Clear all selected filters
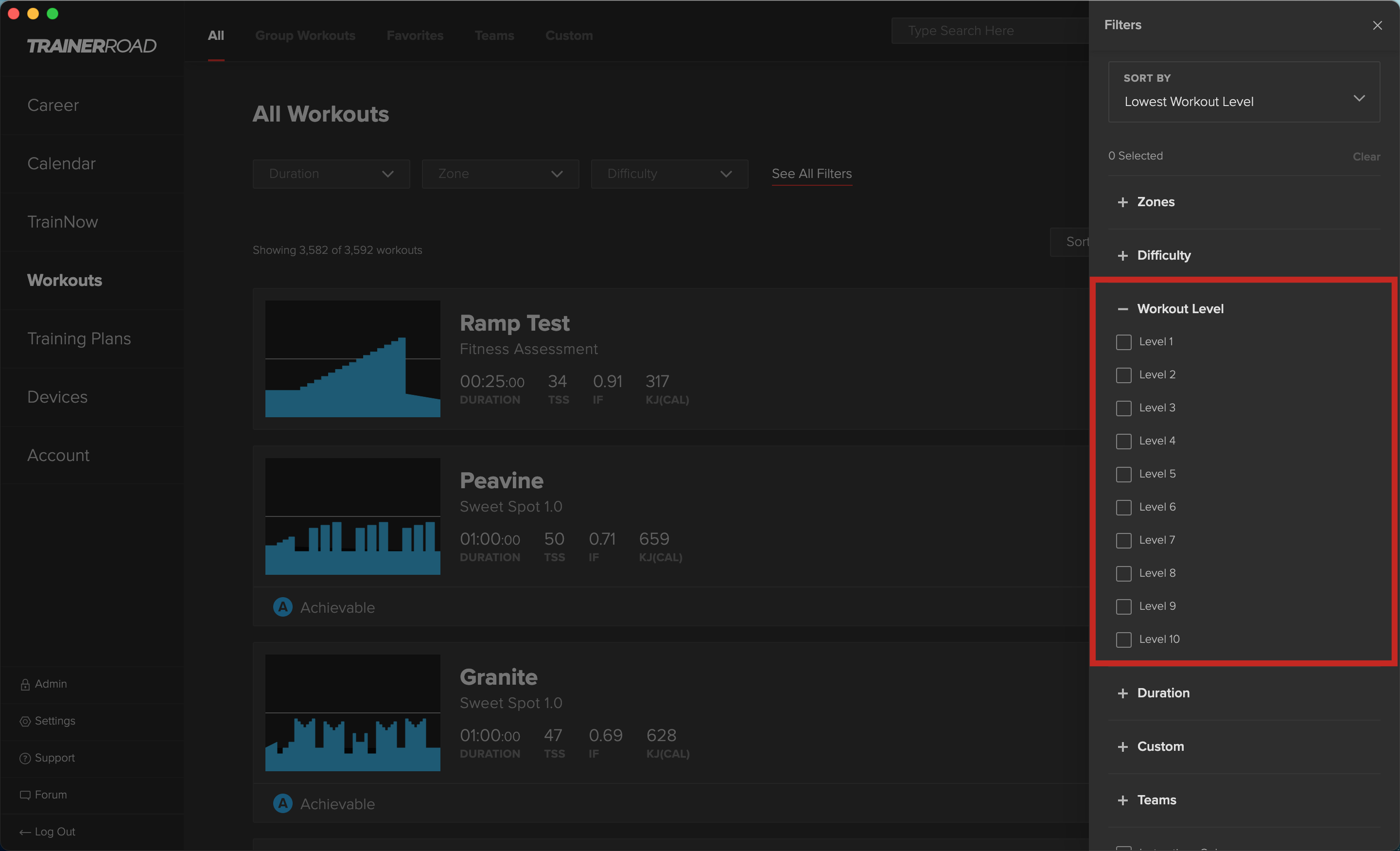1400x851 pixels. pos(1366,157)
